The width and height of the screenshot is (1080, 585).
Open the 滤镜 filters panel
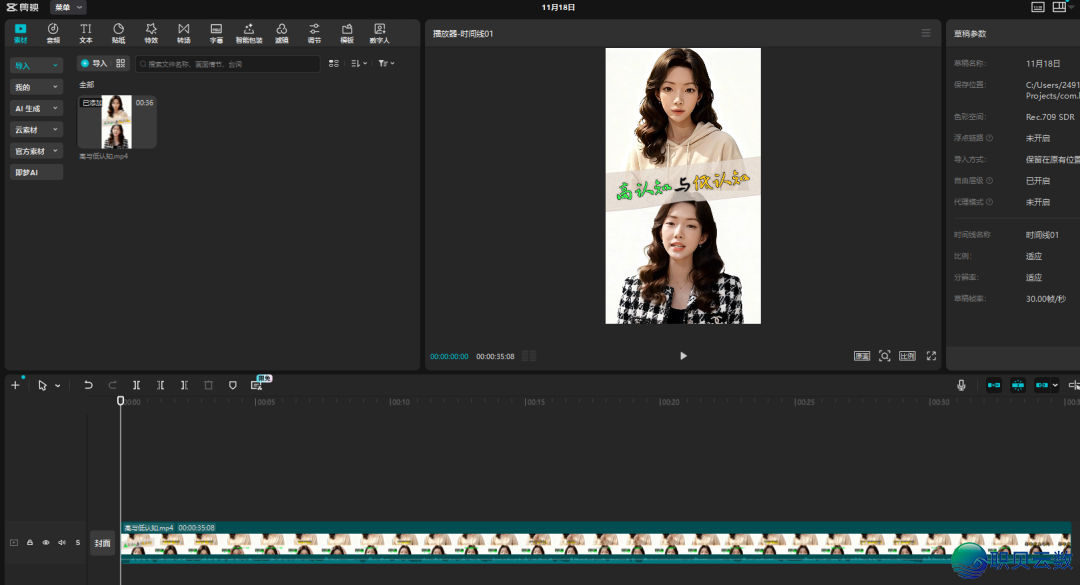tap(282, 33)
